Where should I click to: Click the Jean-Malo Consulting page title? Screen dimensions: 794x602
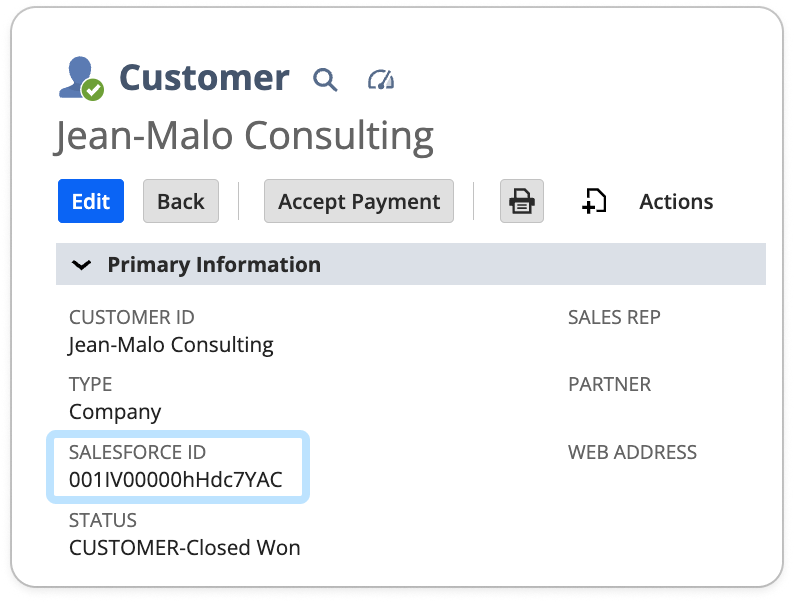[244, 136]
